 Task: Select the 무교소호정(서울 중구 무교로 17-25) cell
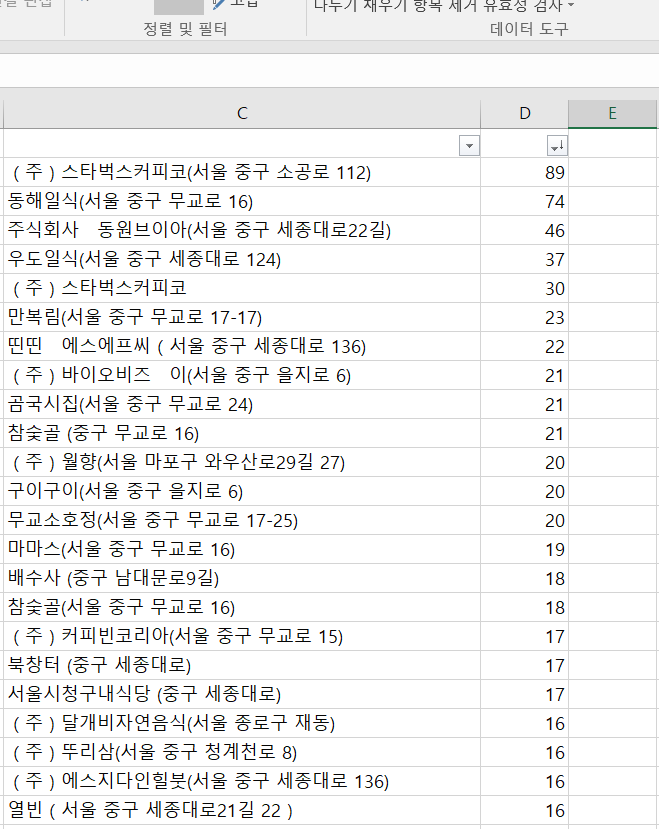pos(242,520)
